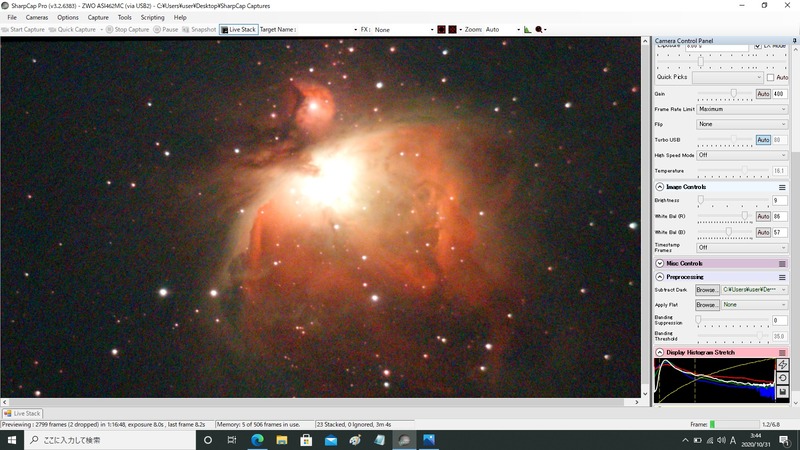
Task: Open the Zoom level dropdown
Action: (502, 30)
